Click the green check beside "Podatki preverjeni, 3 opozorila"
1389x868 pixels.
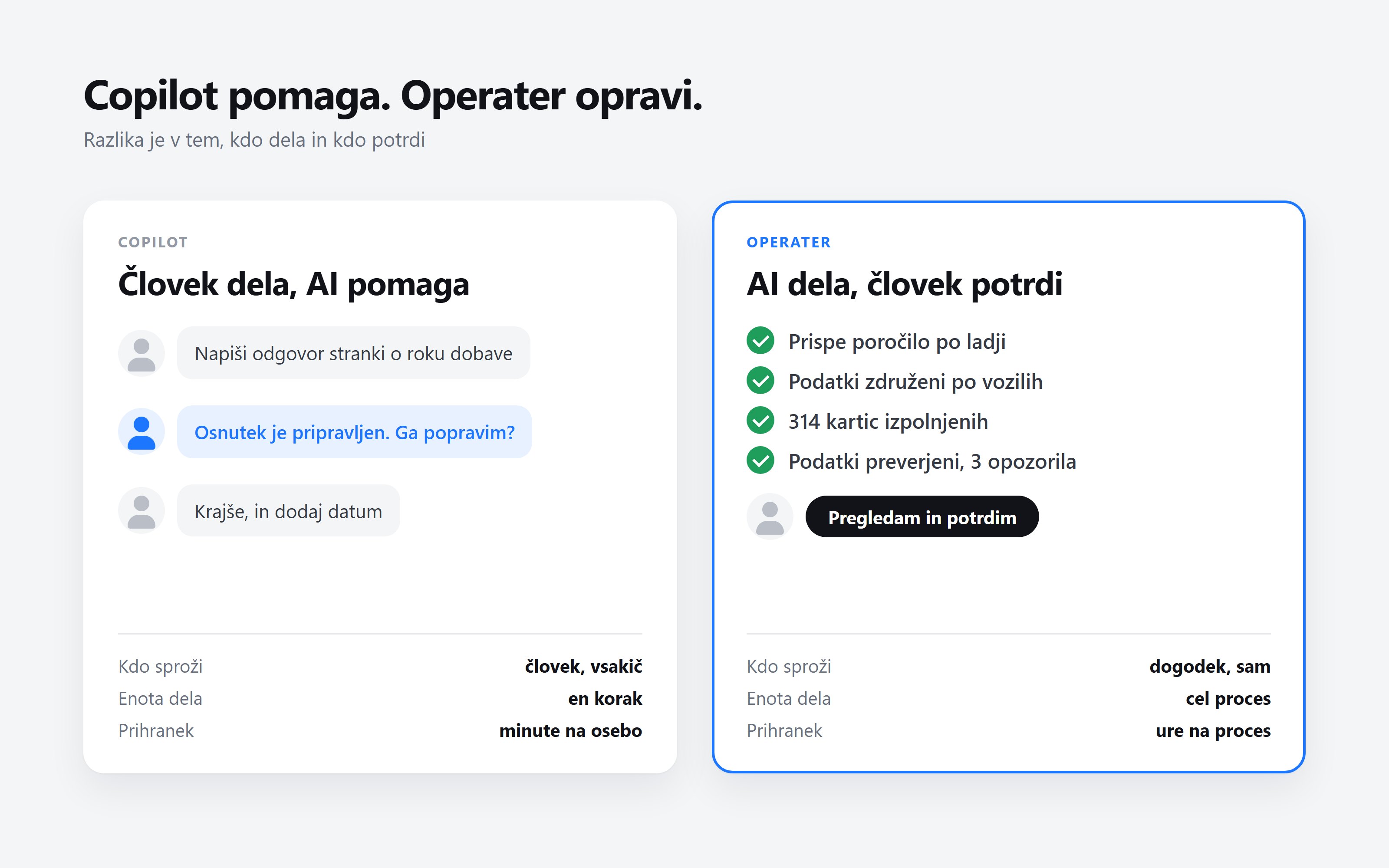(760, 460)
